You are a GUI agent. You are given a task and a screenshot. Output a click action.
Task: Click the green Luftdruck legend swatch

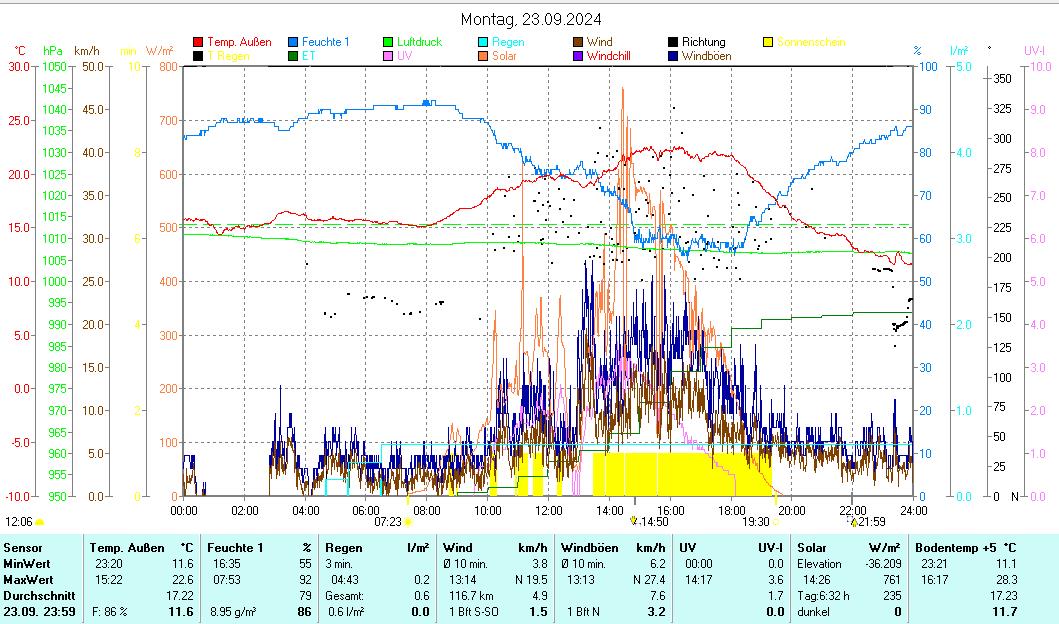click(388, 42)
